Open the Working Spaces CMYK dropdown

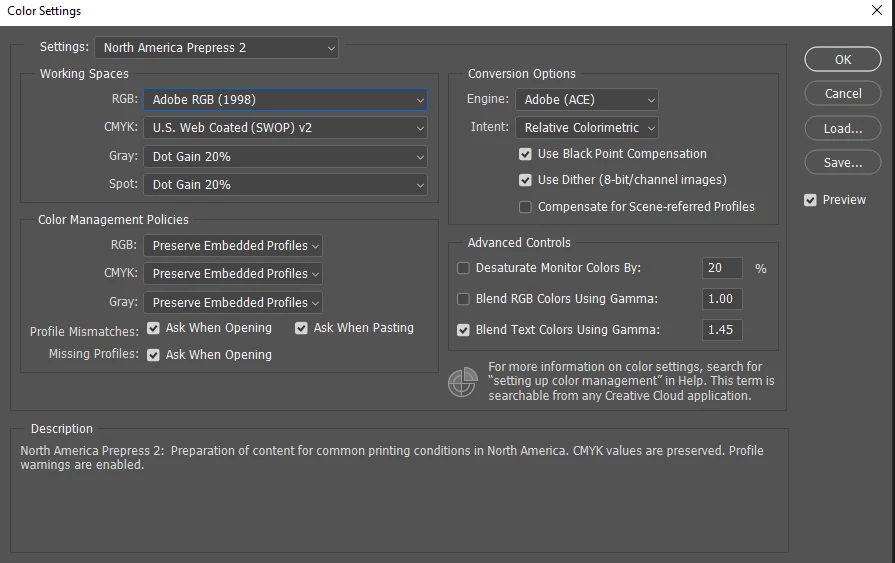click(x=285, y=128)
